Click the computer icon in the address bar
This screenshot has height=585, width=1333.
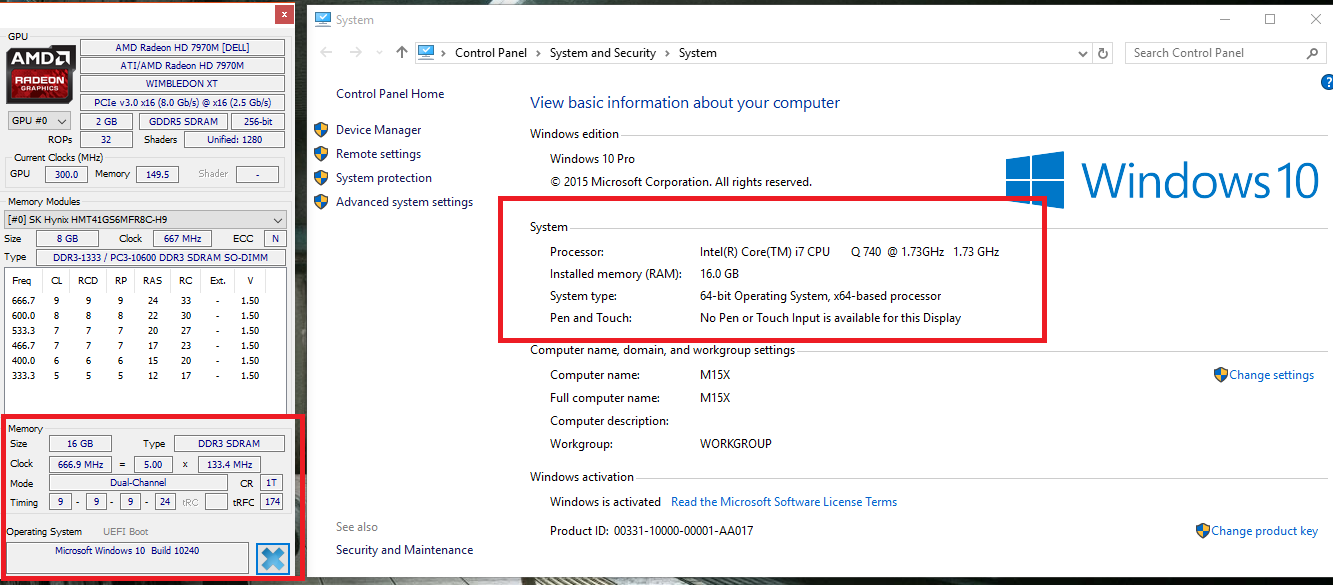tap(426, 53)
